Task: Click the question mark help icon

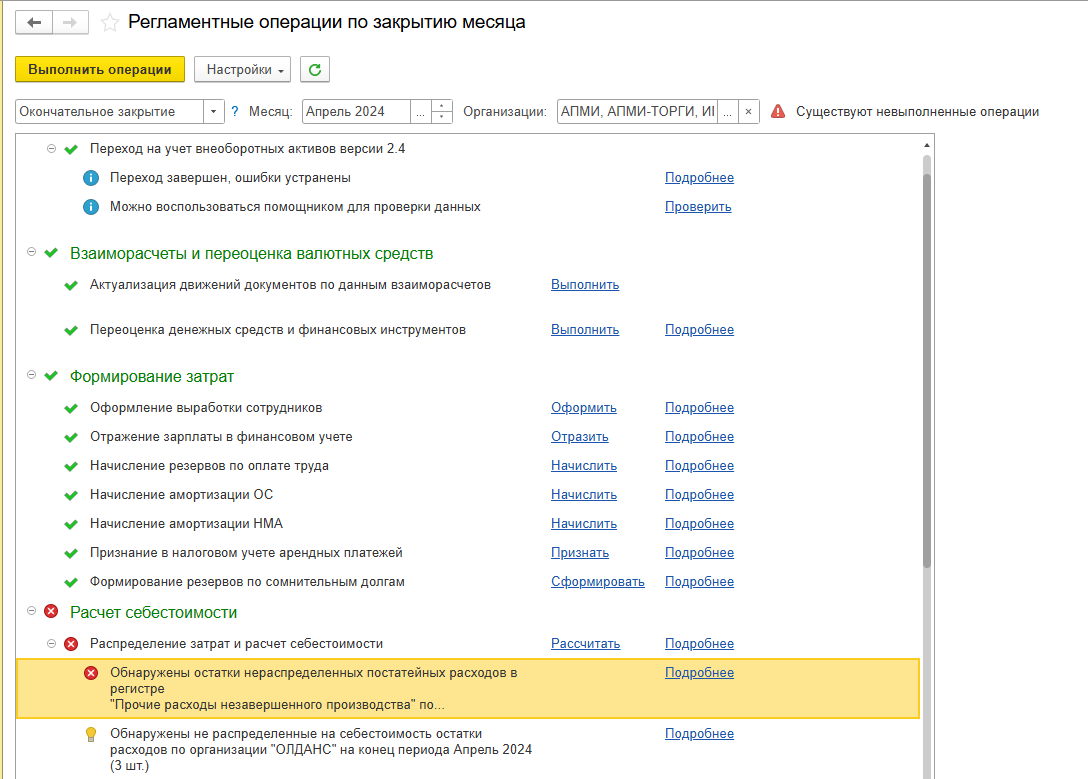Action: point(235,111)
